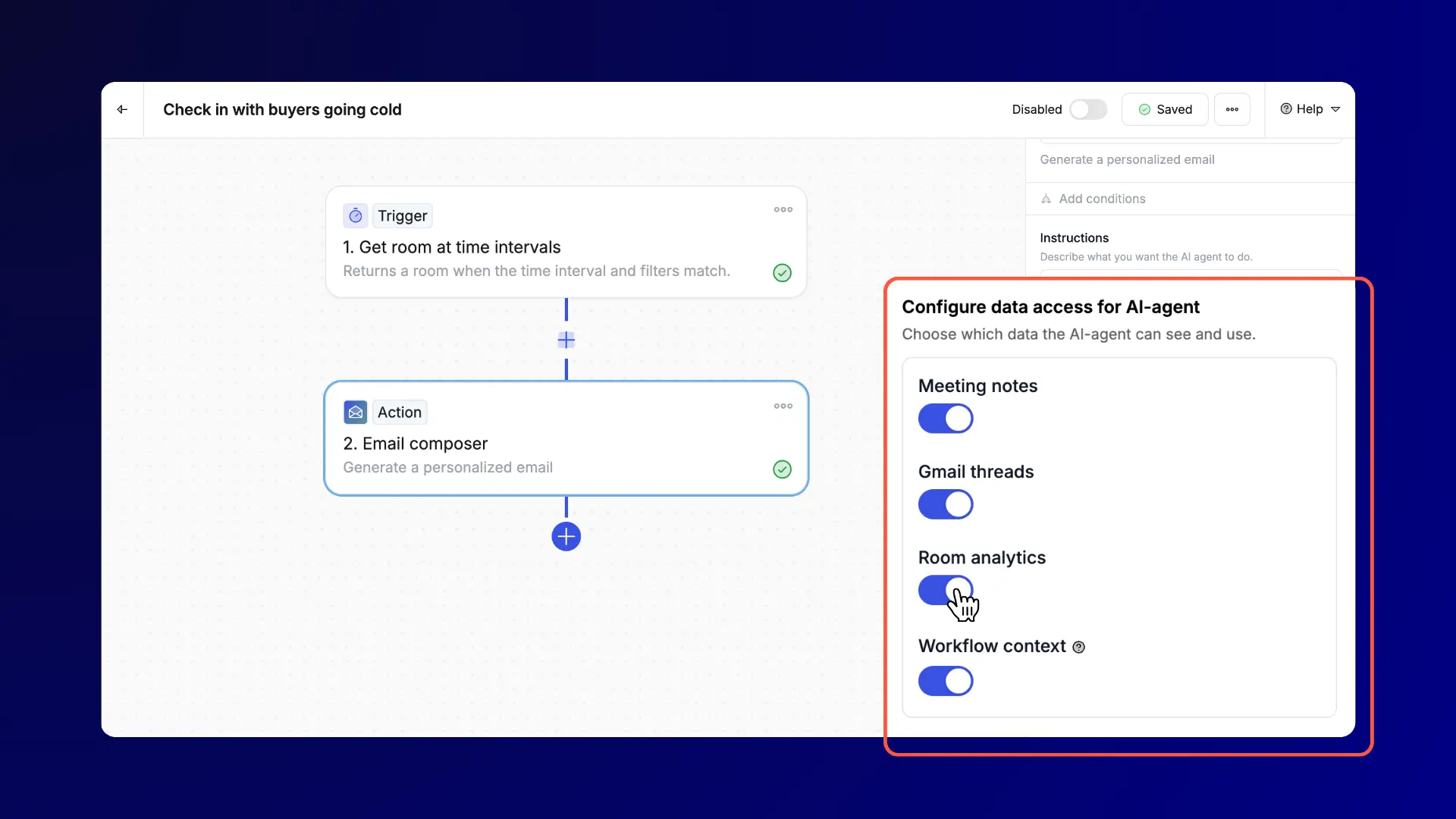Click the Email composer envelope icon
This screenshot has height=819, width=1456.
(356, 413)
